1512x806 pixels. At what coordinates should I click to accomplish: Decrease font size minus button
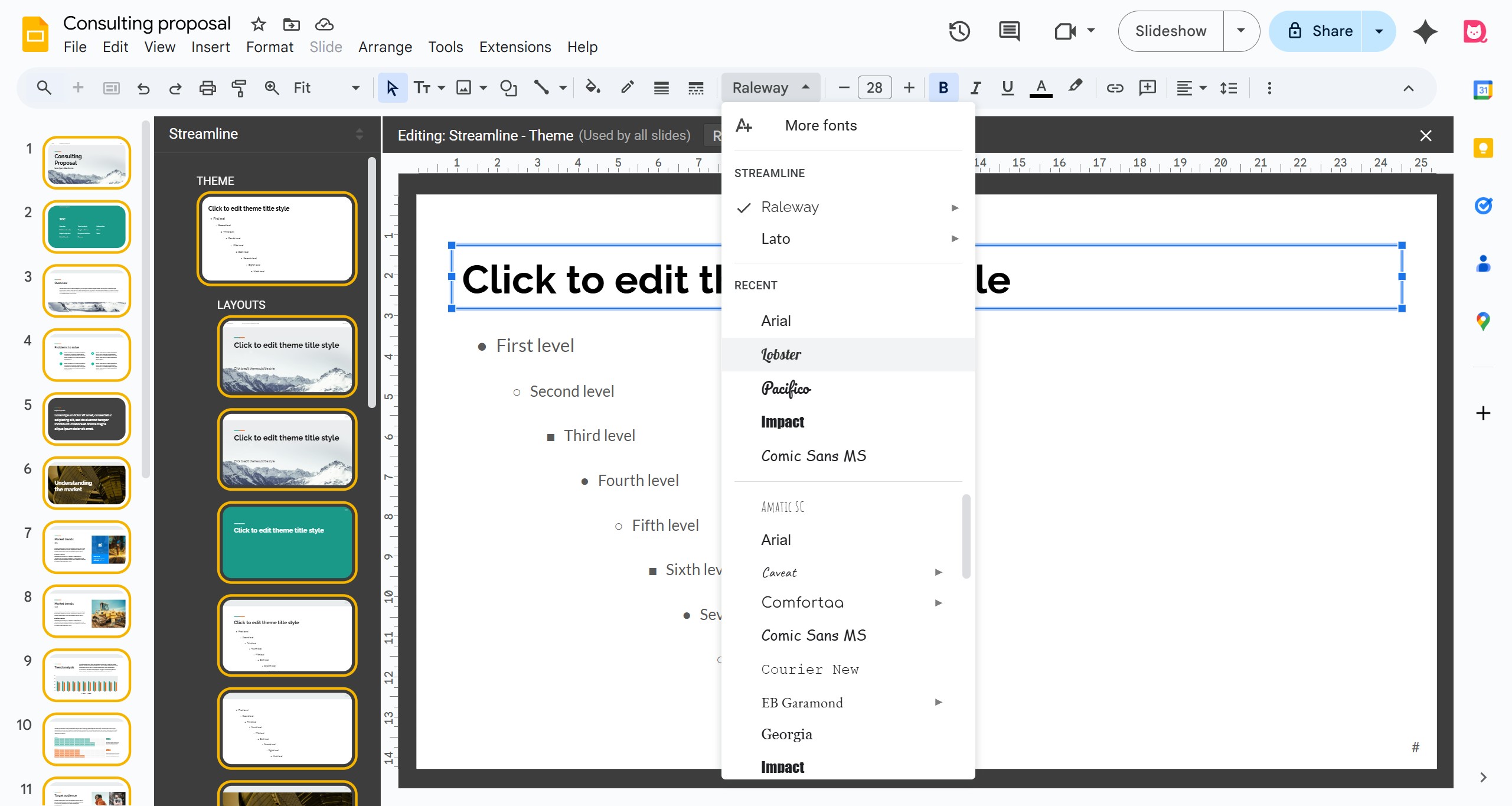[x=844, y=88]
